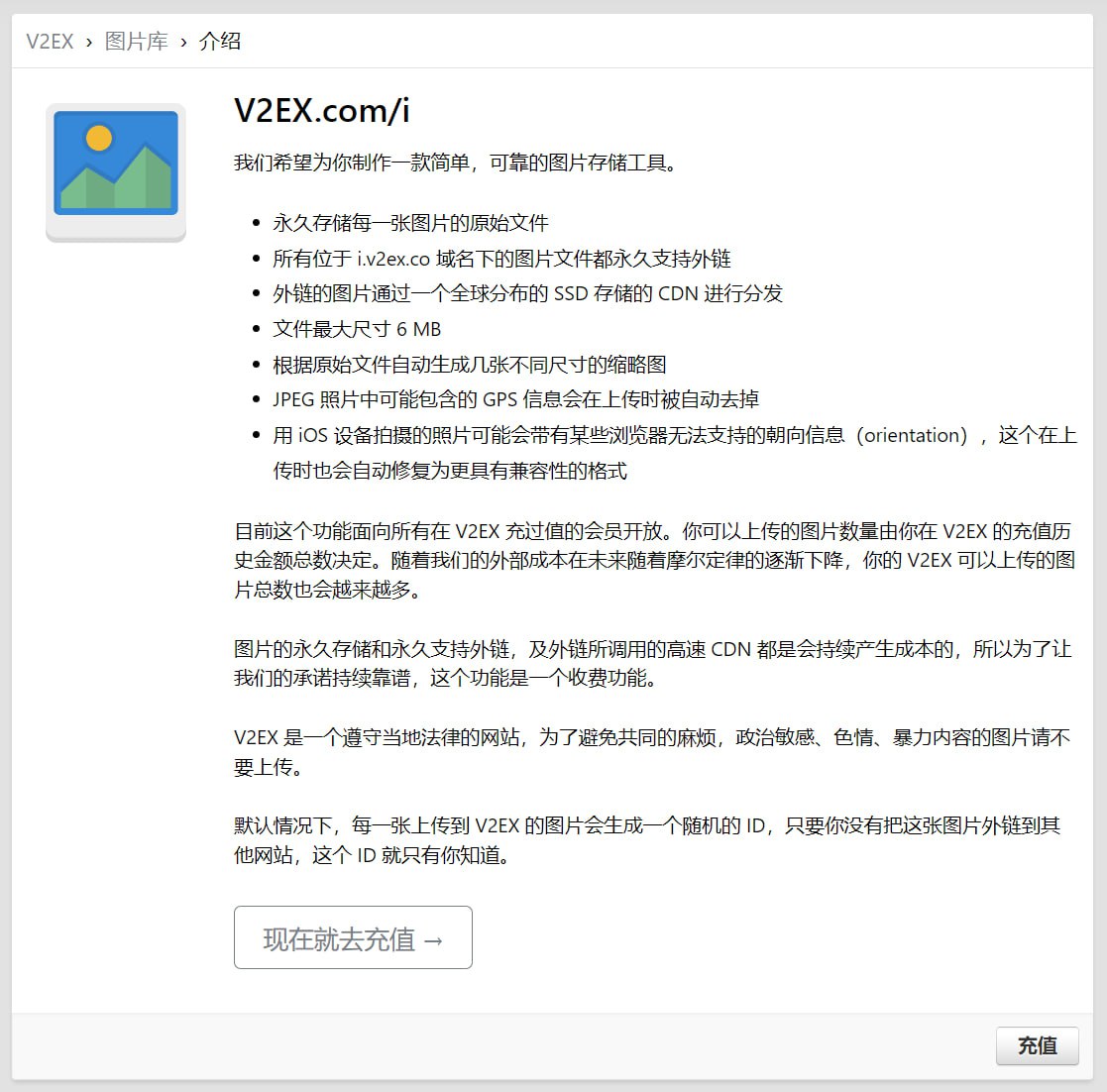The image size is (1107, 1092).
Task: Click the JPEG GPS information bullet text
Action: [515, 399]
